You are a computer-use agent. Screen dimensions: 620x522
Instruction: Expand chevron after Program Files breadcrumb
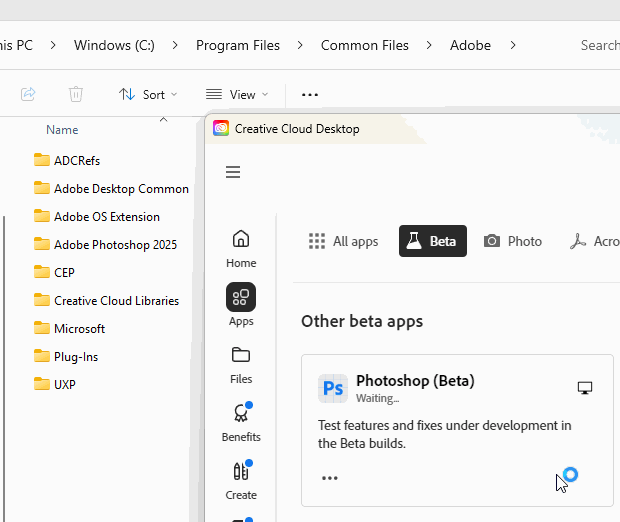point(300,45)
